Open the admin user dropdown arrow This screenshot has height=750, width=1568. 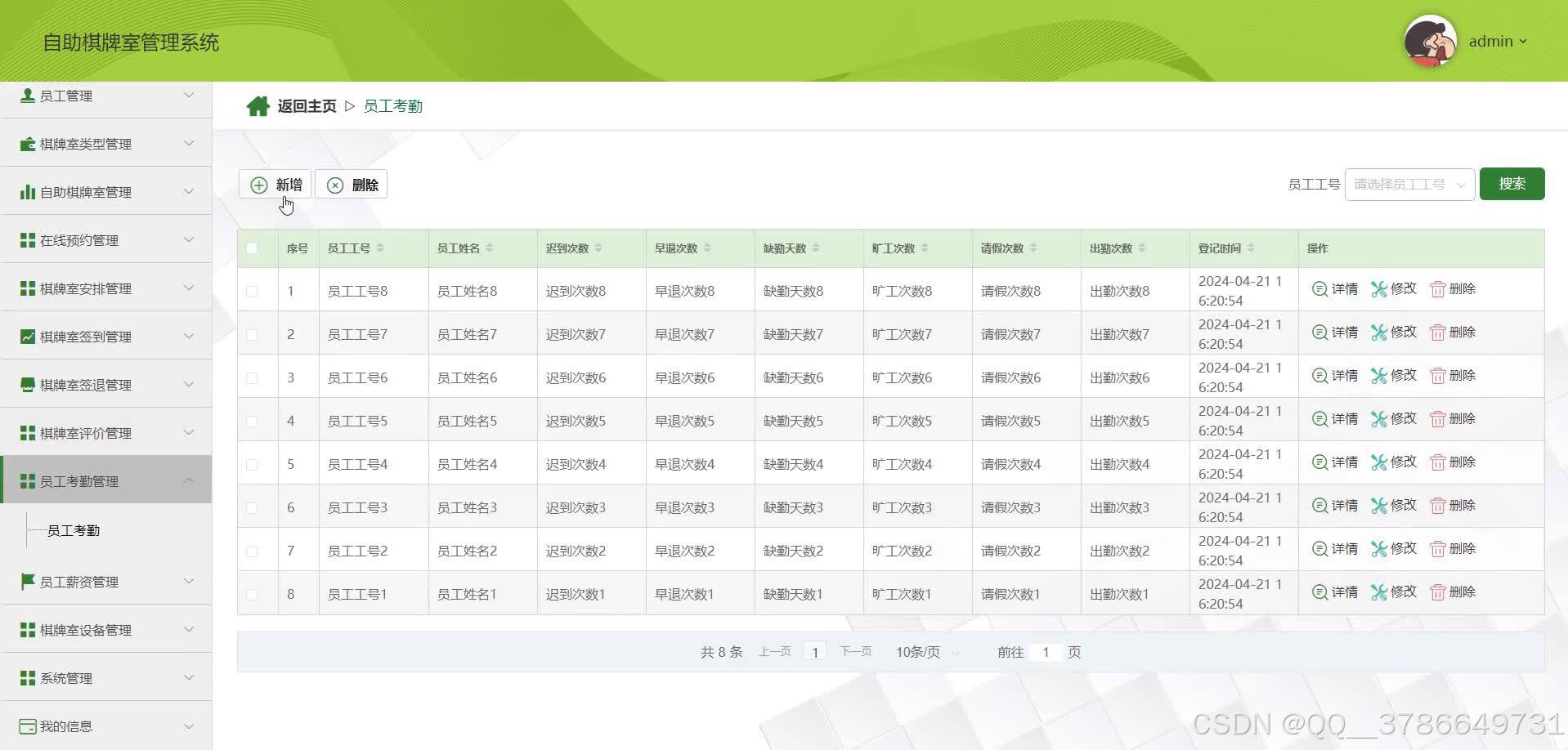coord(1523,42)
